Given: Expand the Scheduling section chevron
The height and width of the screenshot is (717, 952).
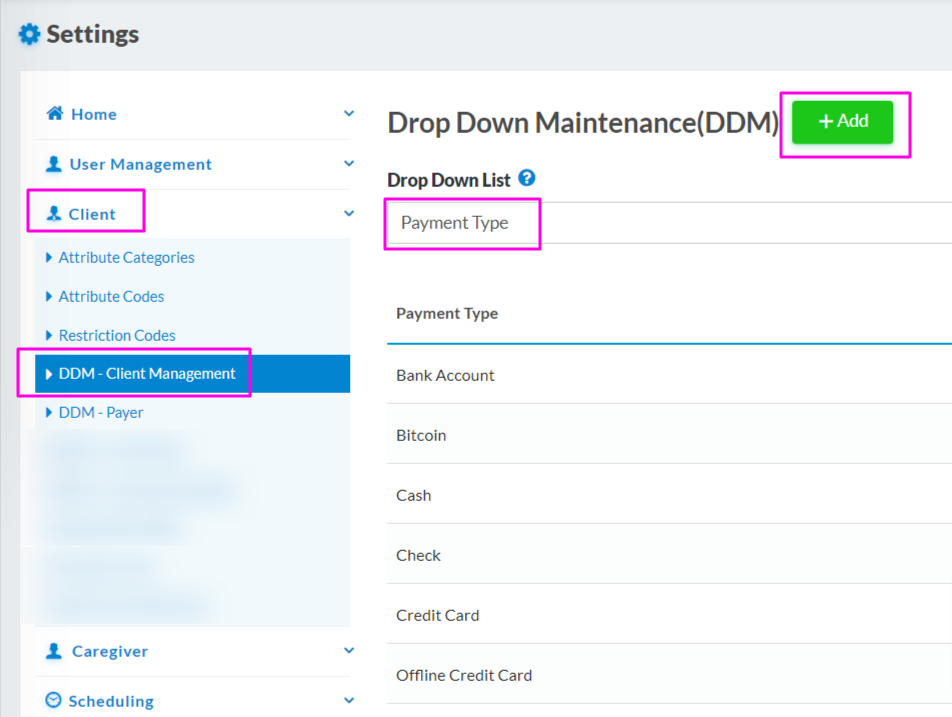Looking at the screenshot, I should click(x=349, y=700).
